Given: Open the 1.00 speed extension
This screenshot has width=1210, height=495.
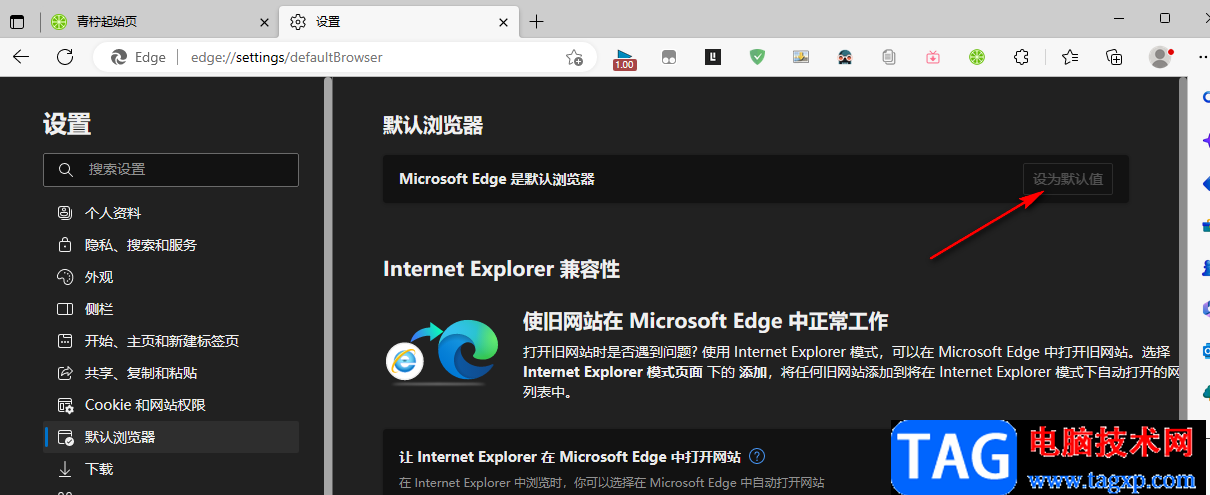Looking at the screenshot, I should 625,58.
